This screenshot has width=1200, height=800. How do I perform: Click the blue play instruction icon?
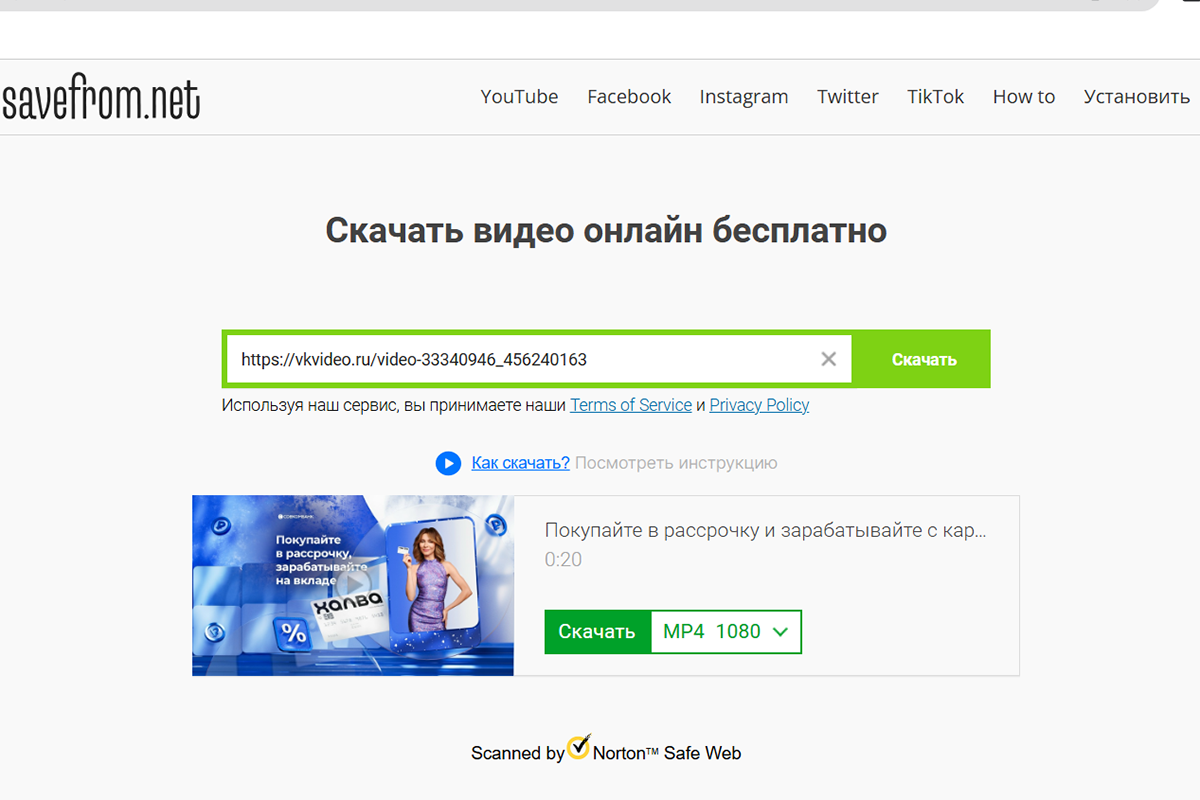[448, 463]
